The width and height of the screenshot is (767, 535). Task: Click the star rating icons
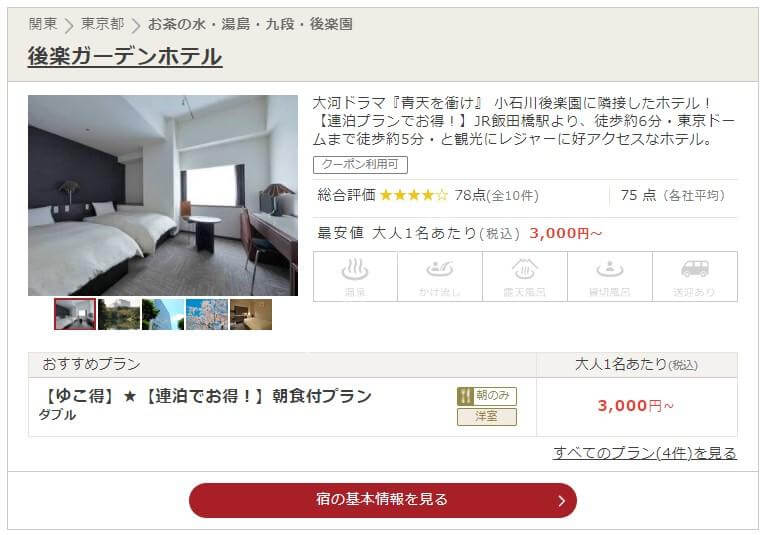point(414,195)
